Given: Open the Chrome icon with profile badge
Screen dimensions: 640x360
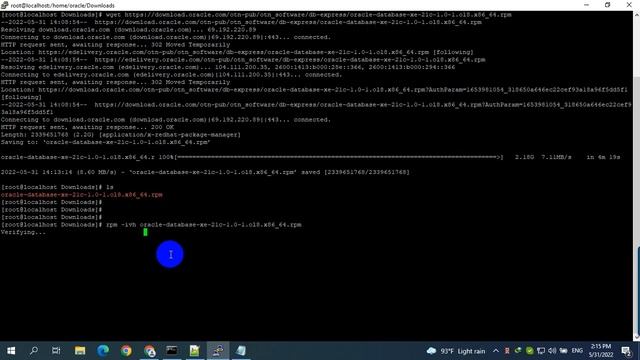Looking at the screenshot, I should point(149,351).
